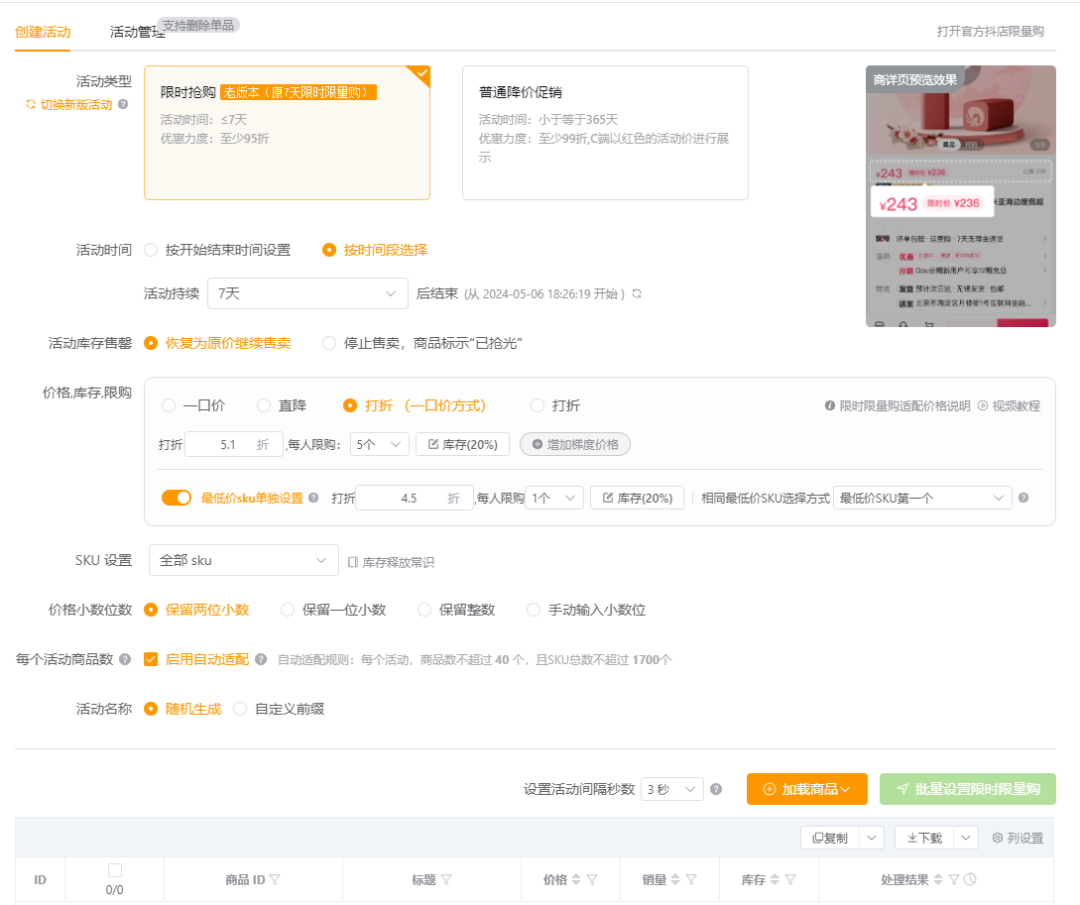The width and height of the screenshot is (1080, 905).
Task: Click the help icon next to 设置活动间隔秒数
Action: point(717,789)
